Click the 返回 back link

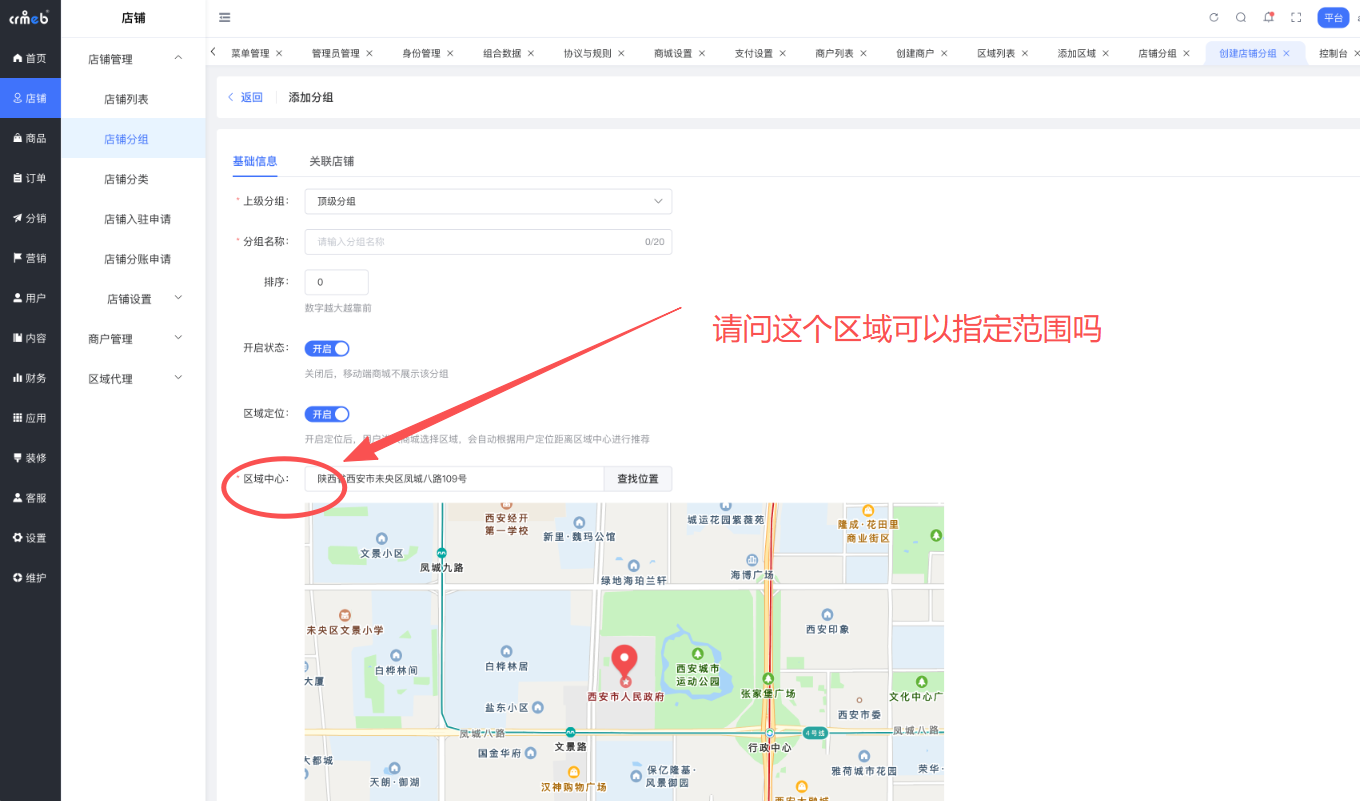point(246,97)
